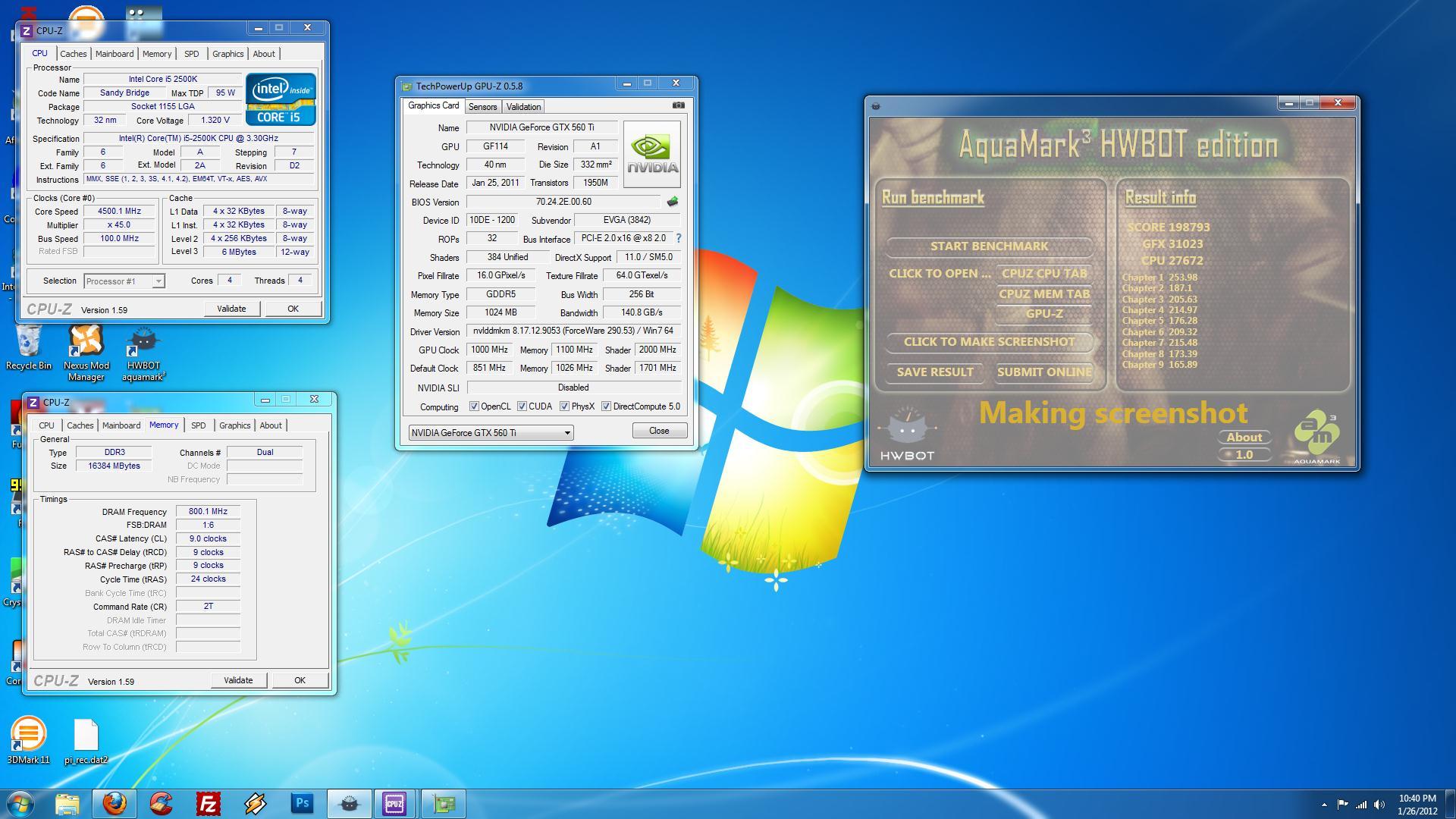Open SPD tab in top CPU-Z window
The width and height of the screenshot is (1456, 819).
coord(191,54)
